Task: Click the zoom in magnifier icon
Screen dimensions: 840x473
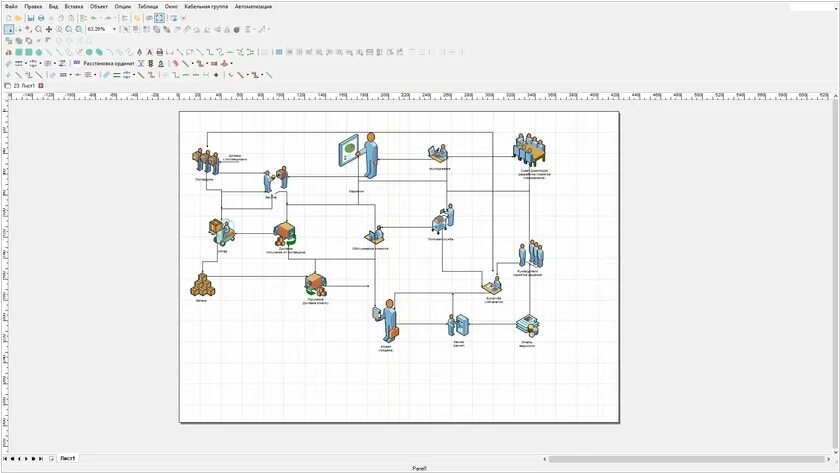Action: coord(59,29)
